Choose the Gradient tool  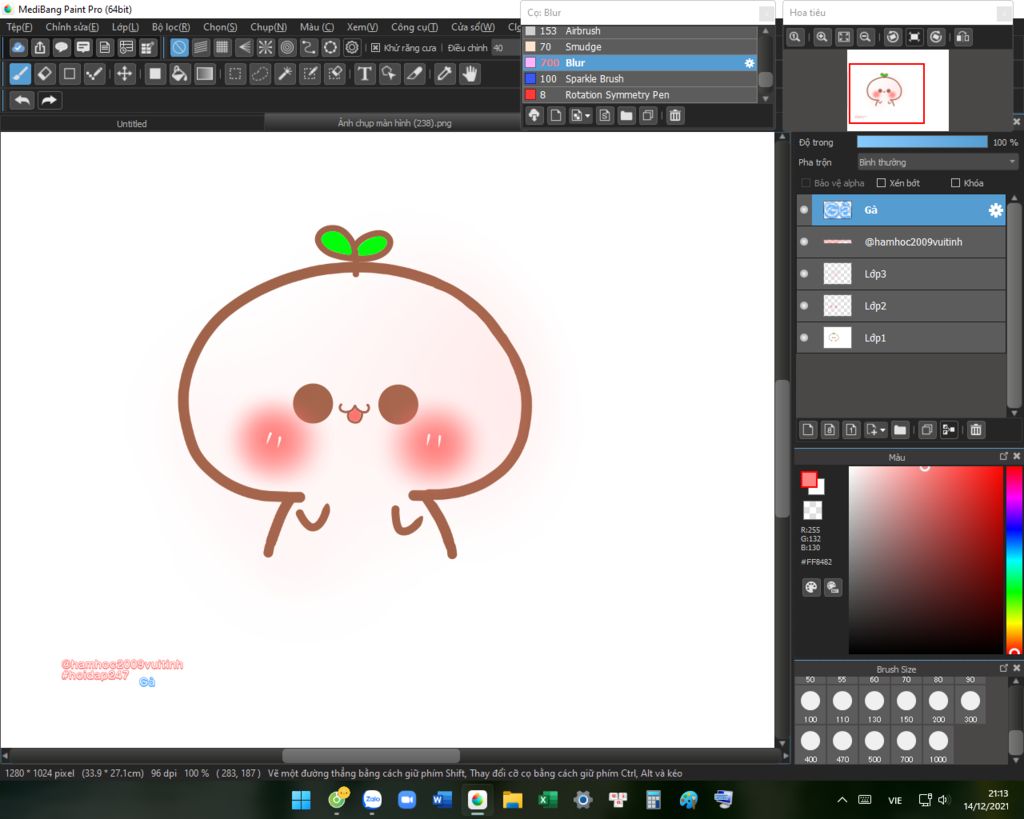pos(204,74)
